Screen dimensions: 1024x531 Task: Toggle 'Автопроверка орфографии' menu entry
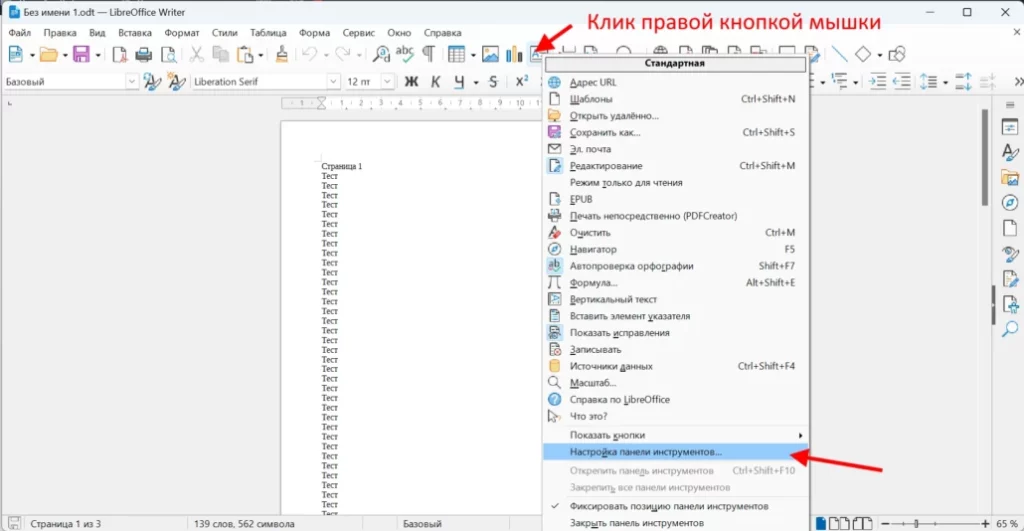point(676,266)
